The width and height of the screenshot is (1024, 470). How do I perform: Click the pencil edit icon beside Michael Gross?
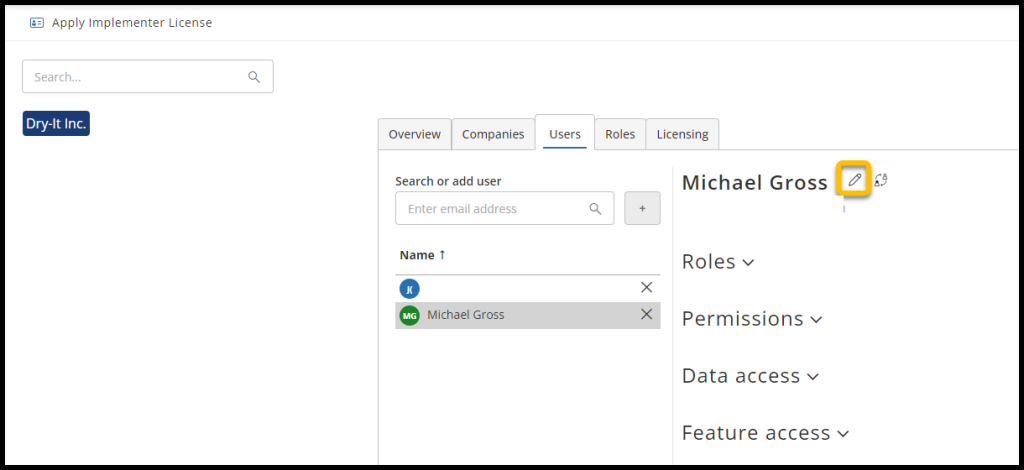point(854,180)
